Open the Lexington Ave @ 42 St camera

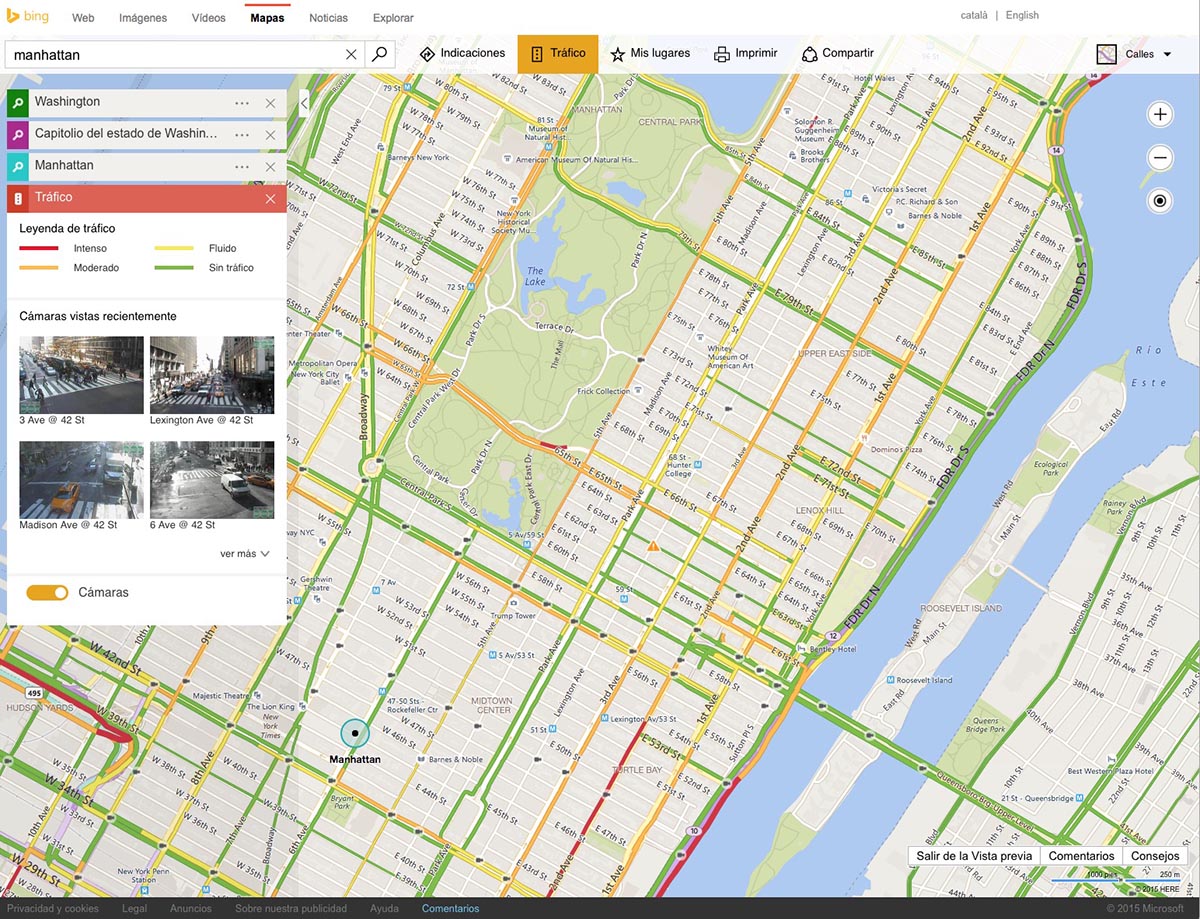pos(212,375)
